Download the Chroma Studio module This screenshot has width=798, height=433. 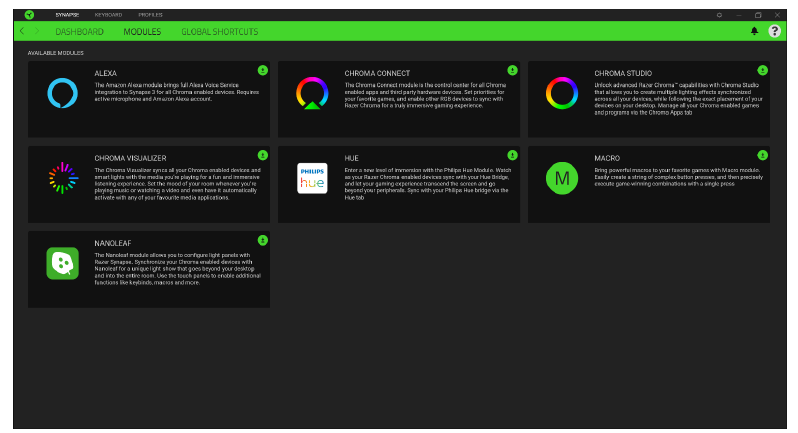[x=762, y=70]
